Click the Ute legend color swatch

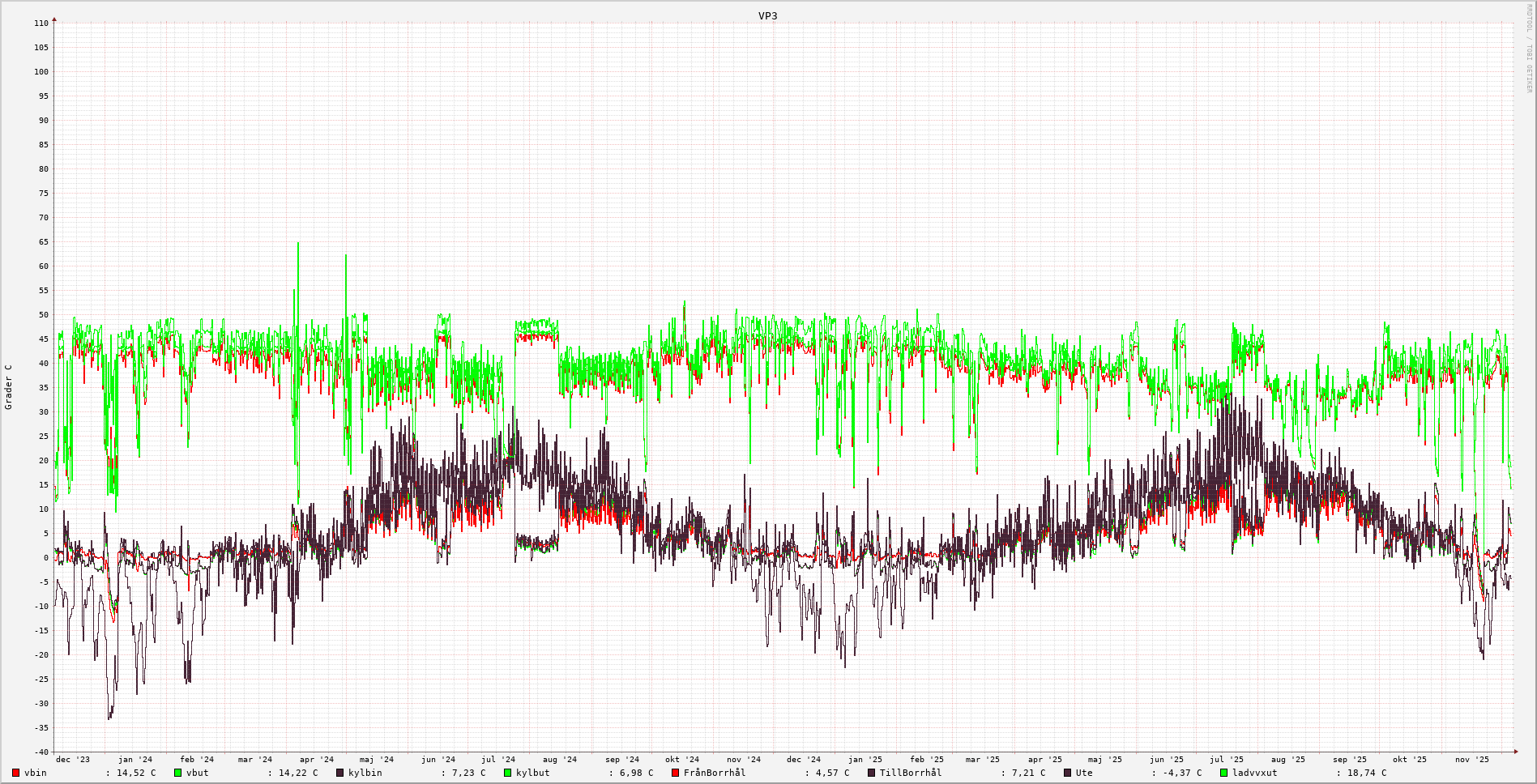click(1068, 773)
